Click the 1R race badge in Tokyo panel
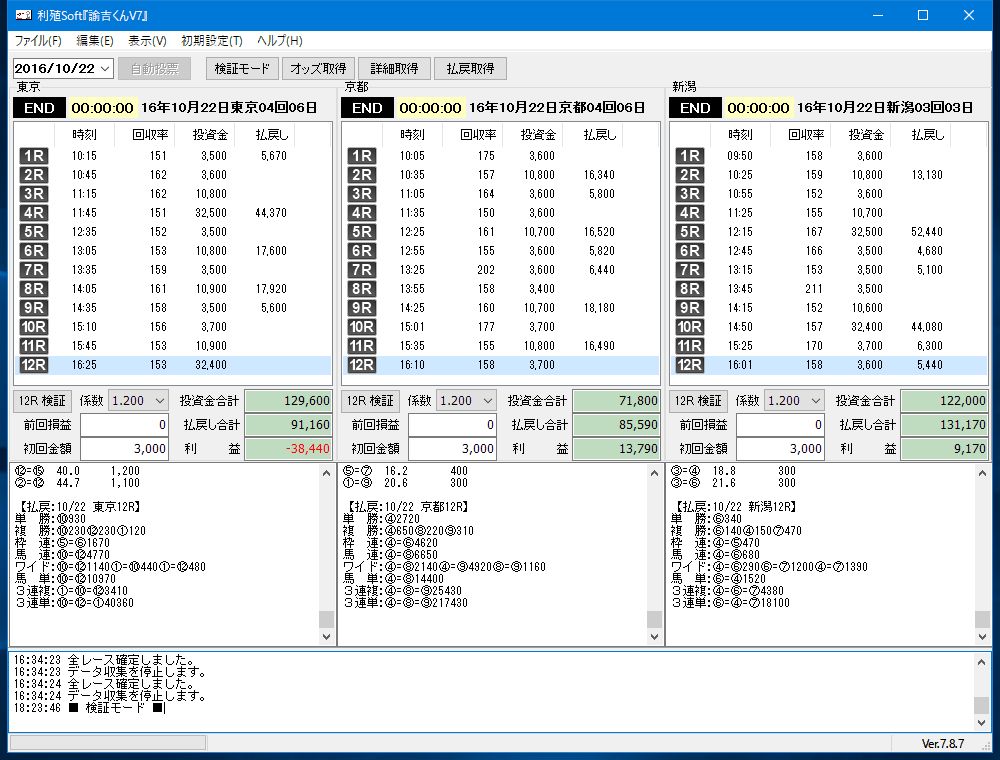Viewport: 1000px width, 760px height. tap(33, 156)
